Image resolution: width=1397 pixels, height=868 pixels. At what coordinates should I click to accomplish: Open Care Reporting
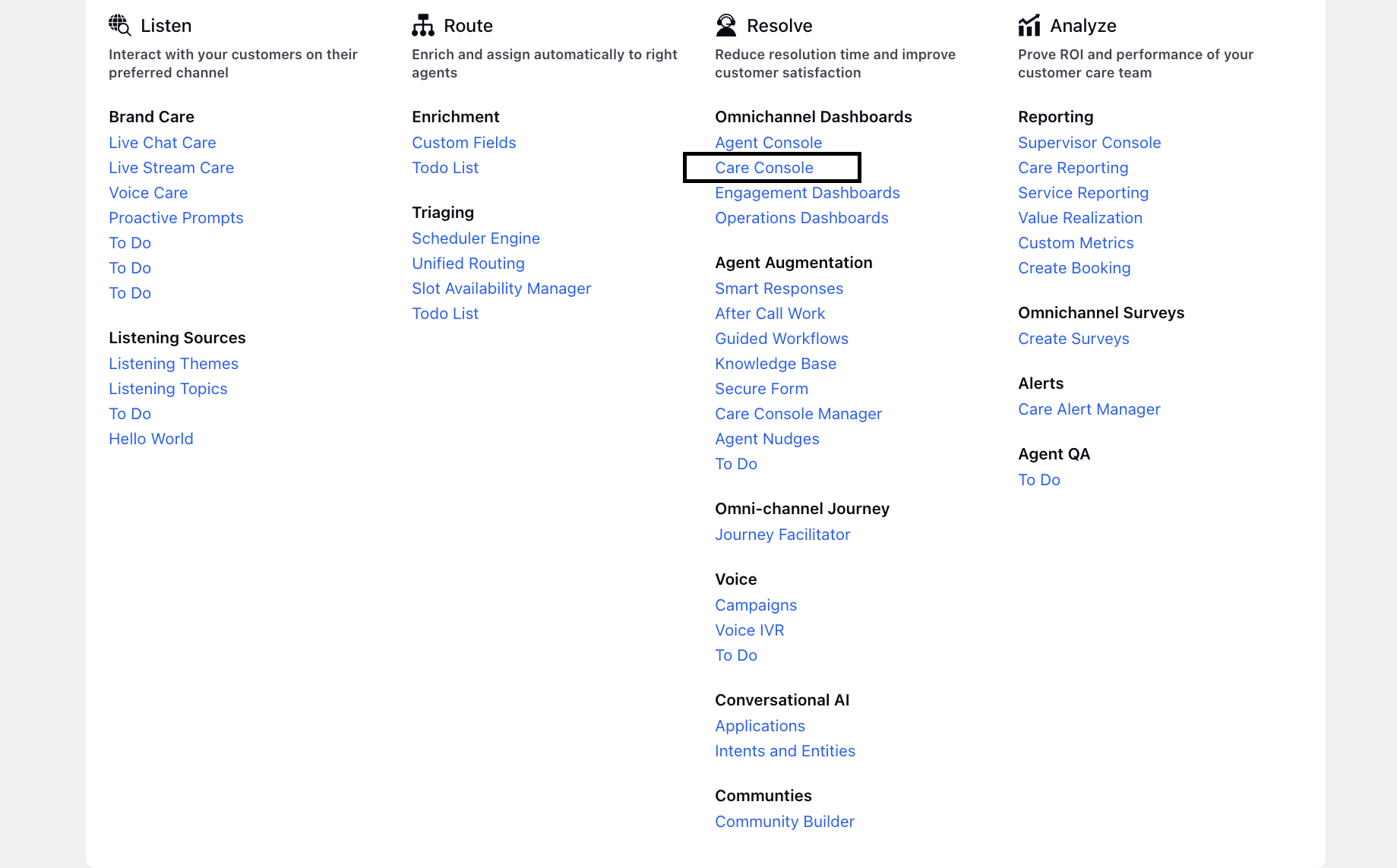coord(1073,168)
